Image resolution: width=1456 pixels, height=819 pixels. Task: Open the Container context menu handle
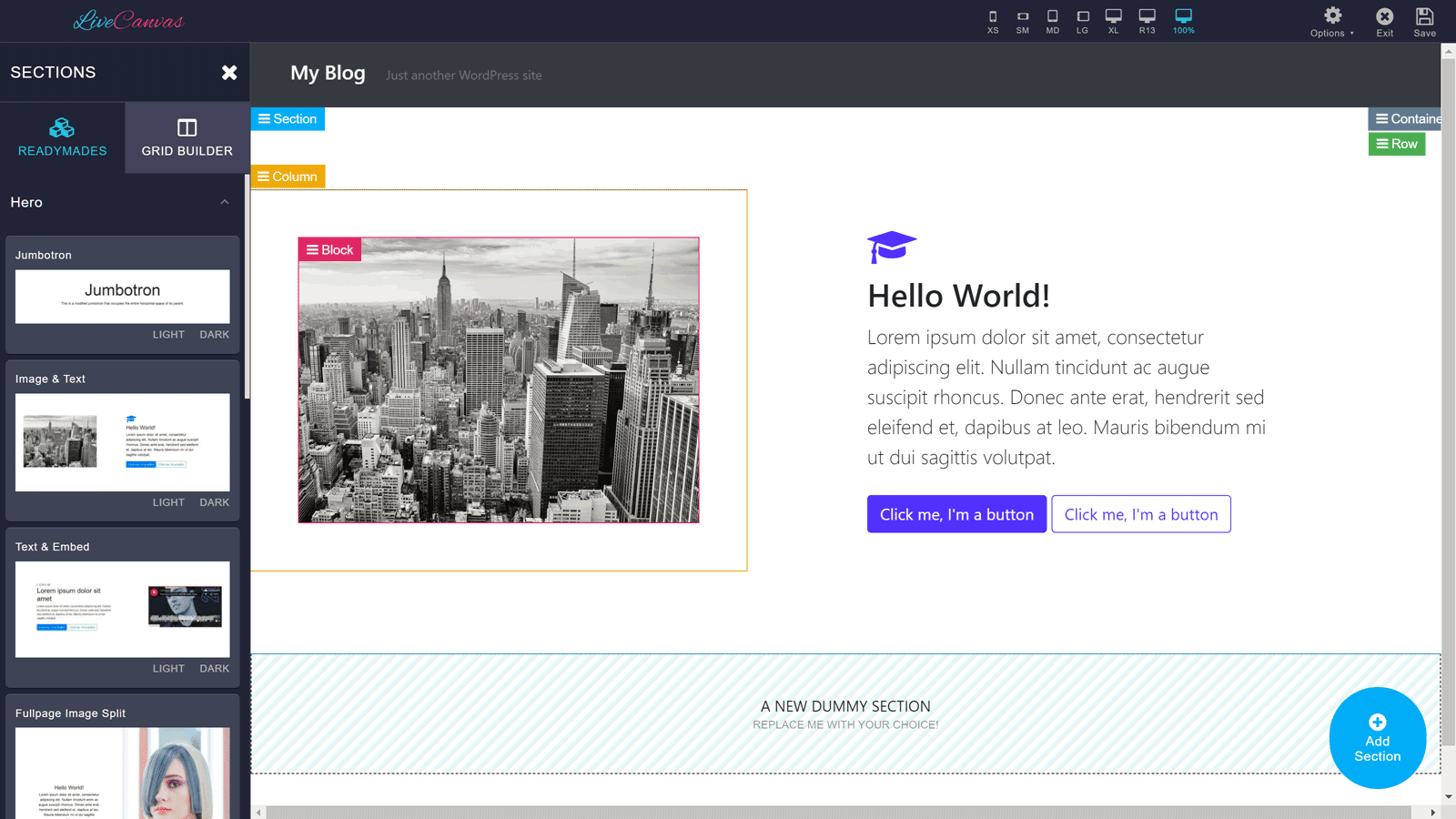1405,119
